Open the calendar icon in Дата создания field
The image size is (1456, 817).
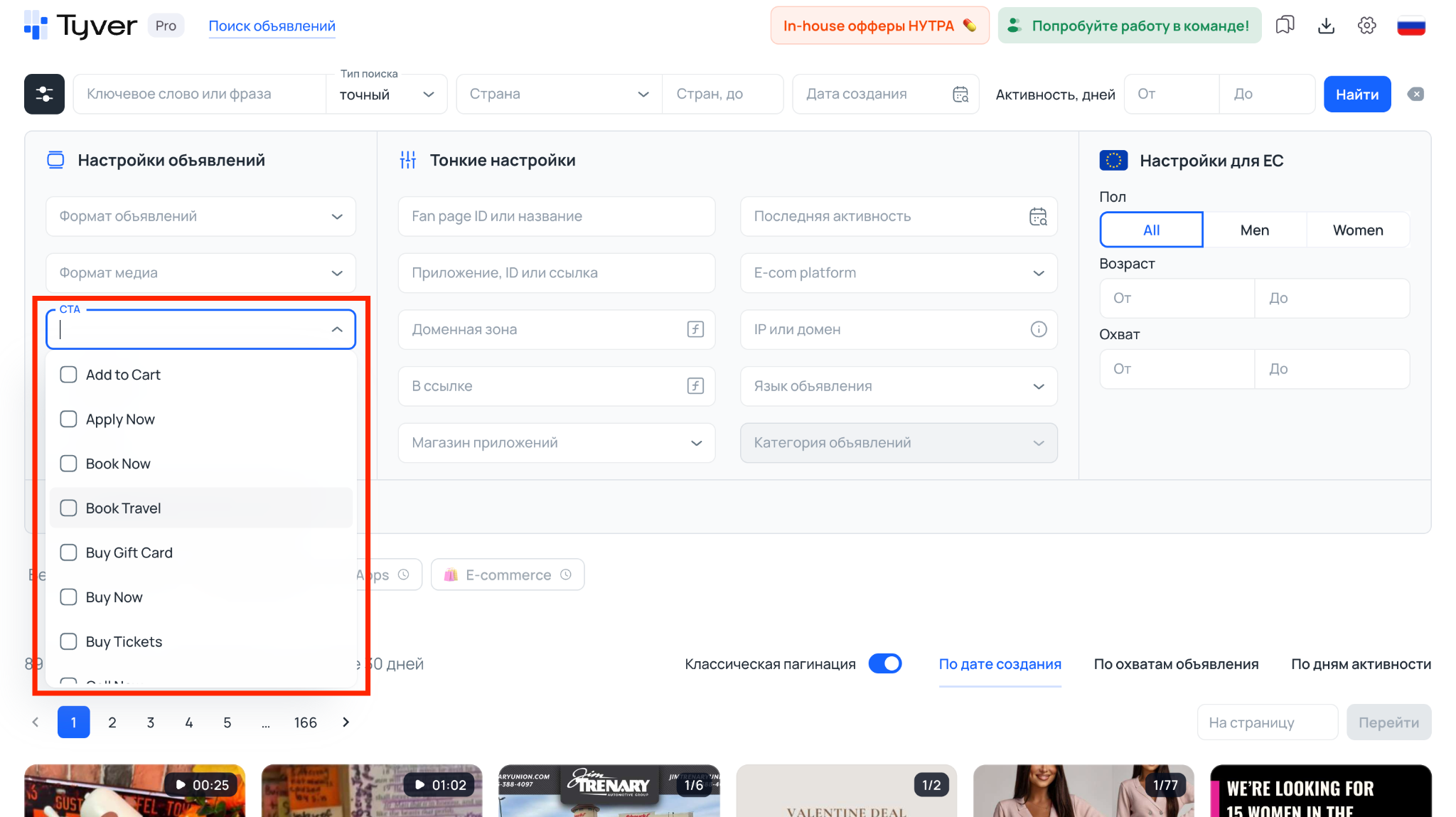(960, 93)
